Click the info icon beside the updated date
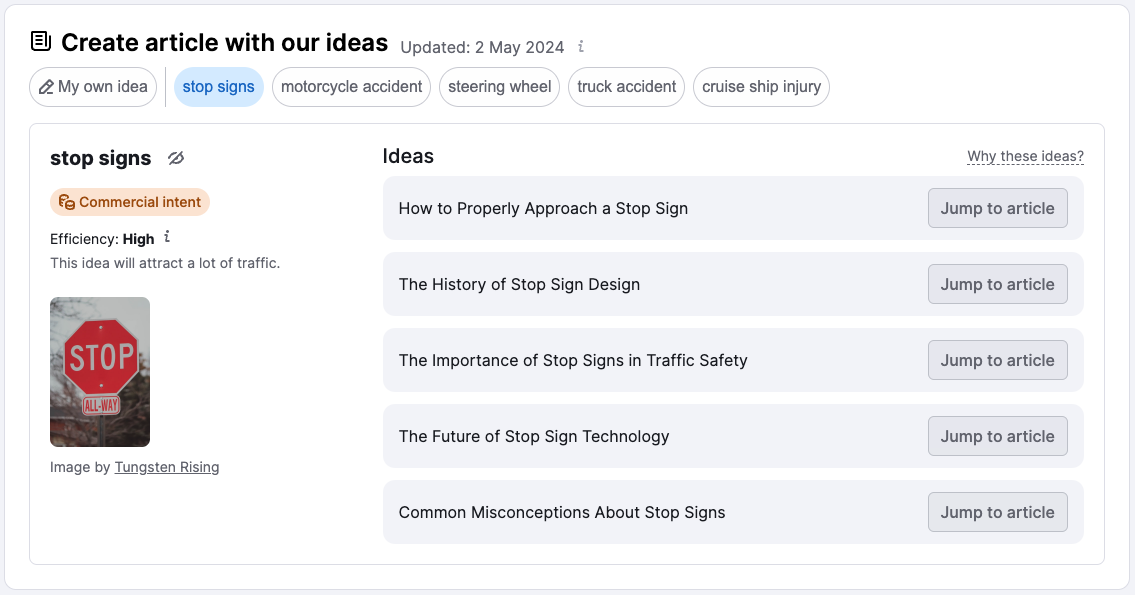The image size is (1135, 595). 581,47
